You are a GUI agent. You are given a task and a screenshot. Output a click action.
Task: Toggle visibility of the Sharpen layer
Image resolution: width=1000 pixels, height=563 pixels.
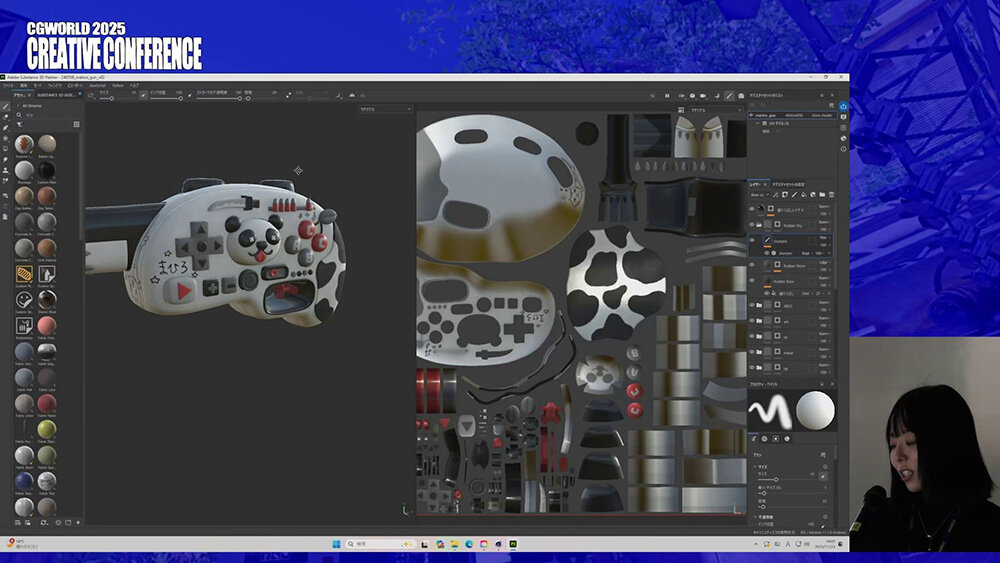coord(752,241)
